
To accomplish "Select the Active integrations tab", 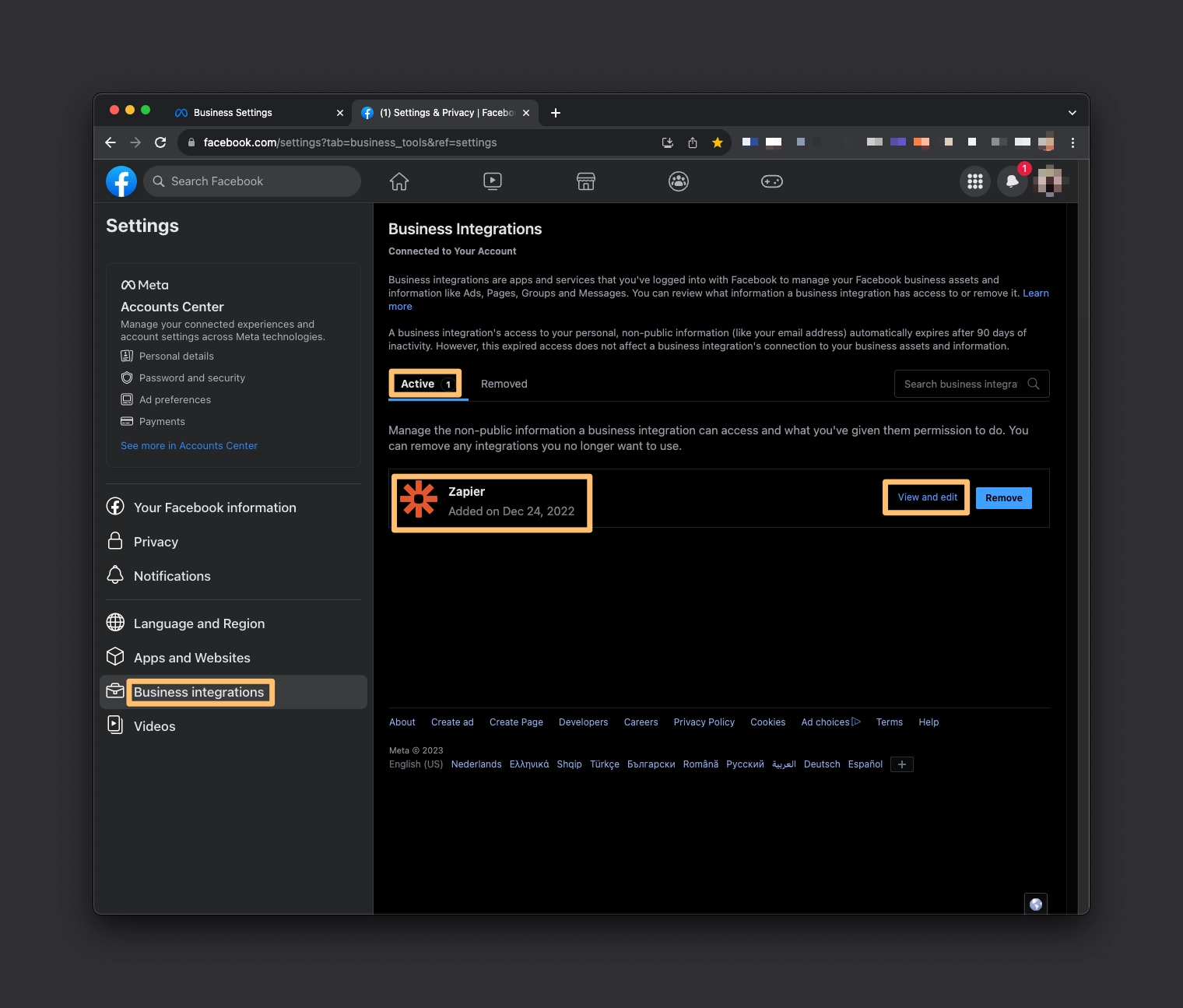I will pos(427,384).
